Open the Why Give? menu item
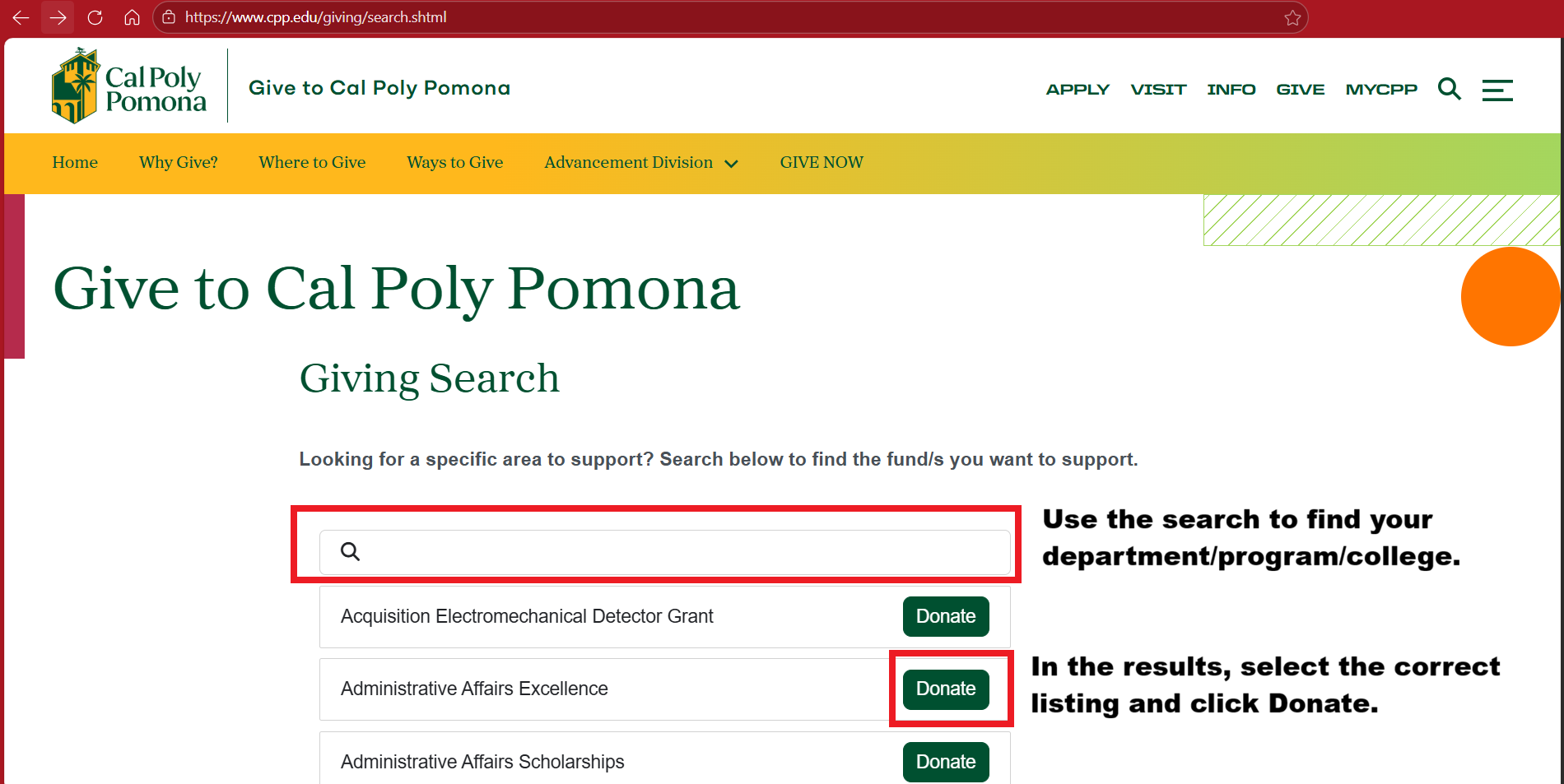This screenshot has width=1564, height=784. tap(179, 163)
